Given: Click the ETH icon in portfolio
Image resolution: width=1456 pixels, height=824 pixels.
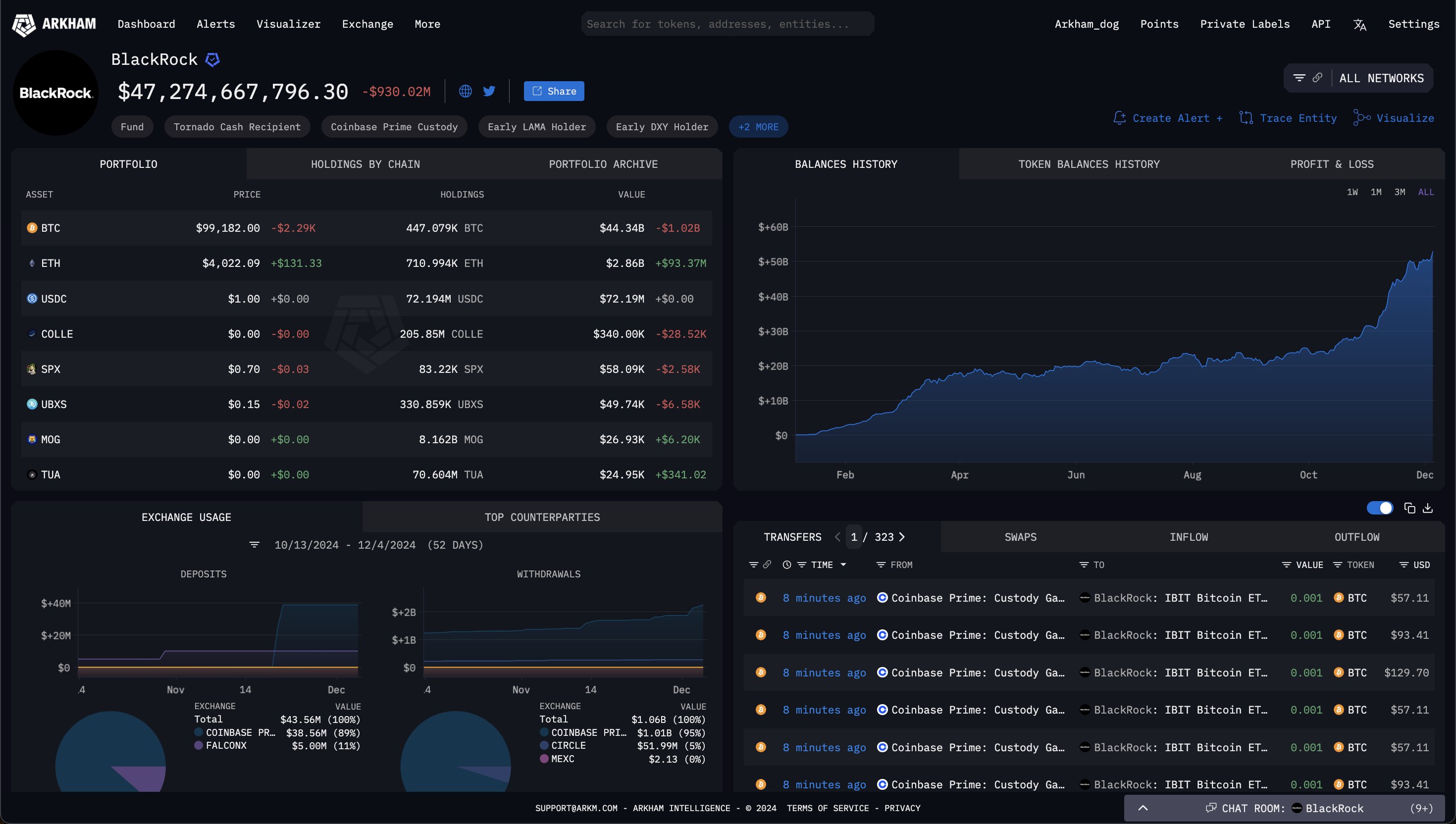Looking at the screenshot, I should pos(32,263).
